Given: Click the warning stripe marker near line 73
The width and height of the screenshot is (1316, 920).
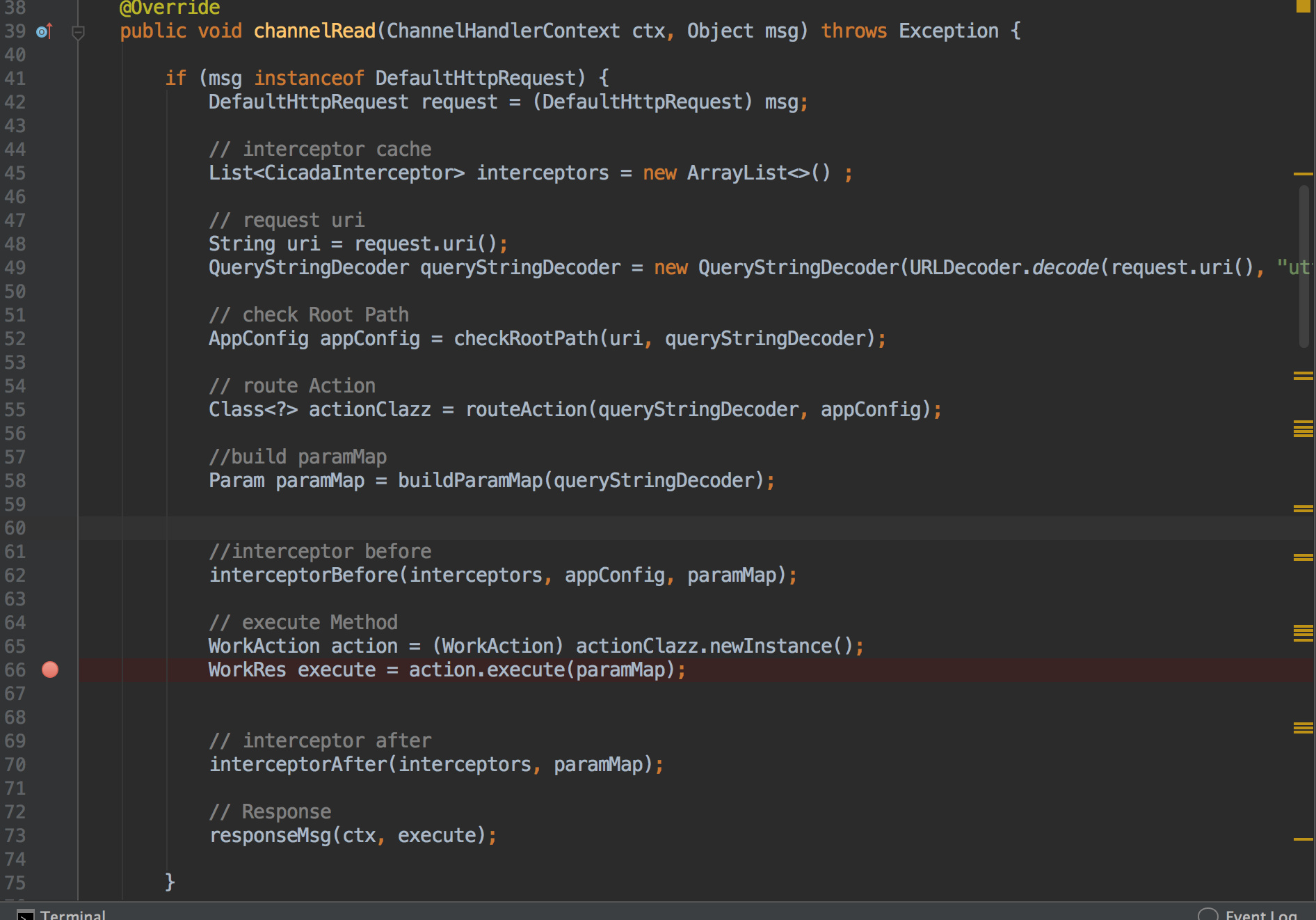Looking at the screenshot, I should 1303,839.
